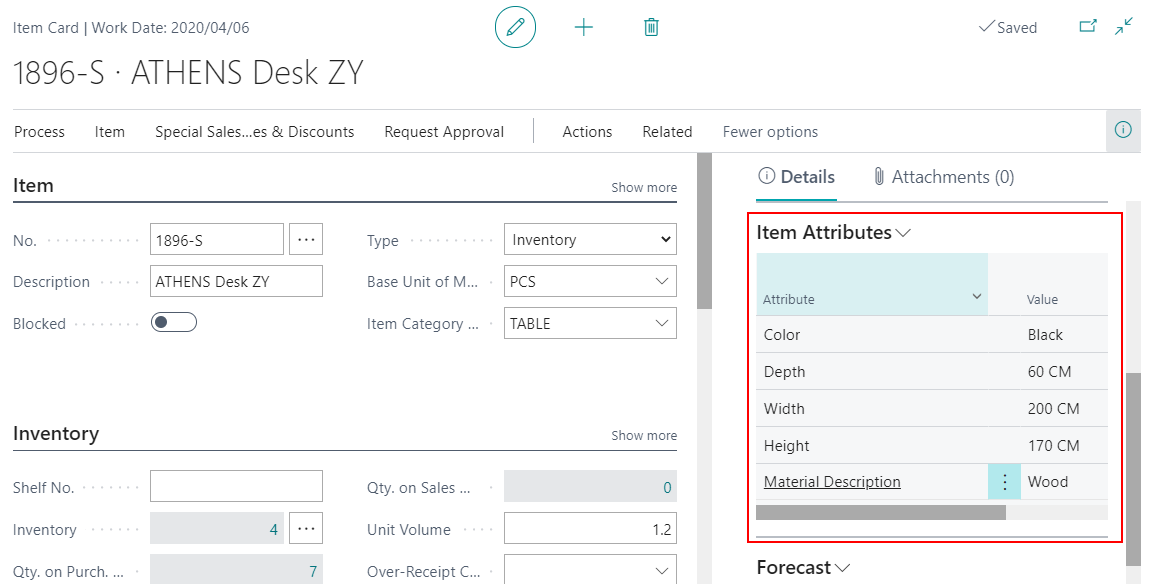Image resolution: width=1160 pixels, height=584 pixels.
Task: Create a new item with the plus icon
Action: click(583, 27)
